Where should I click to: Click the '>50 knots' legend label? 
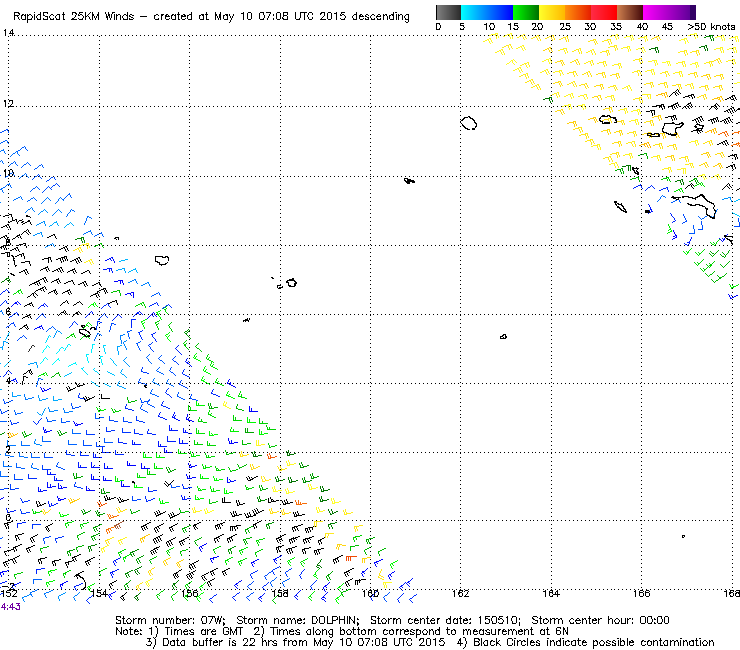[711, 27]
